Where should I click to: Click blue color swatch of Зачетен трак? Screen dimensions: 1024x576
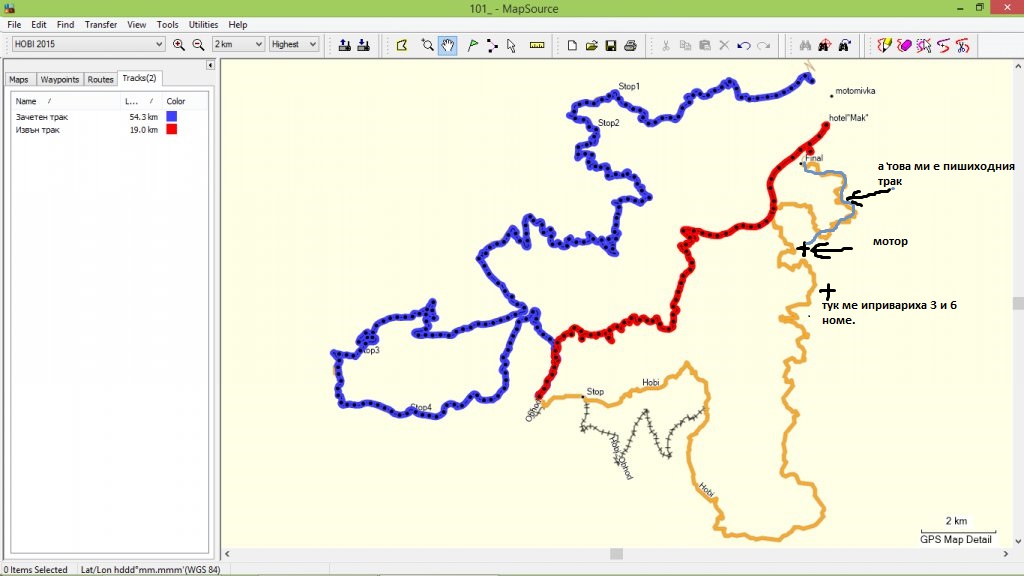point(171,116)
